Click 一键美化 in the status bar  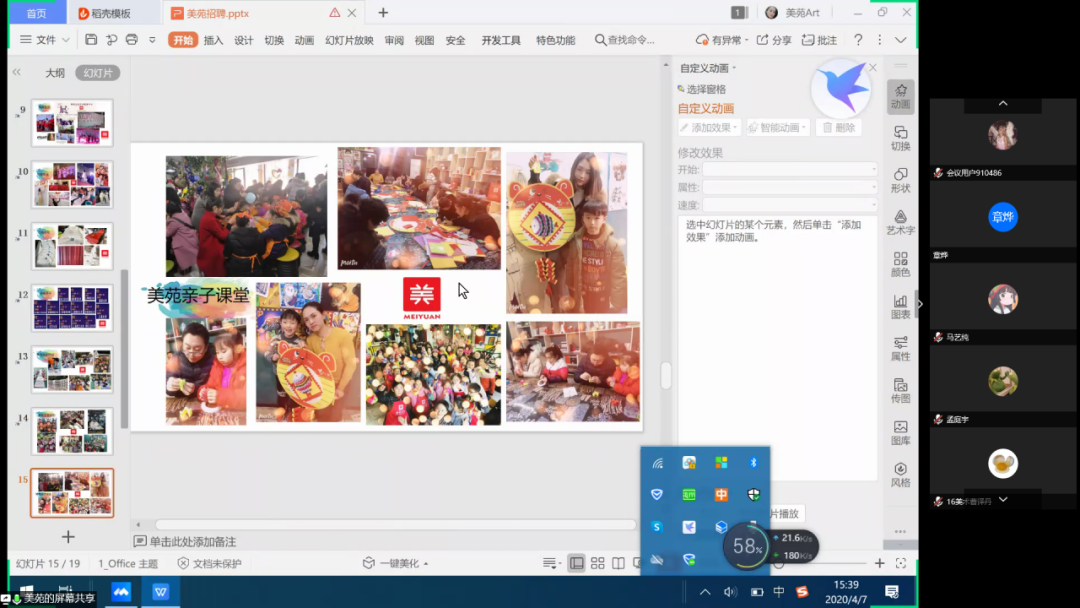pyautogui.click(x=398, y=563)
